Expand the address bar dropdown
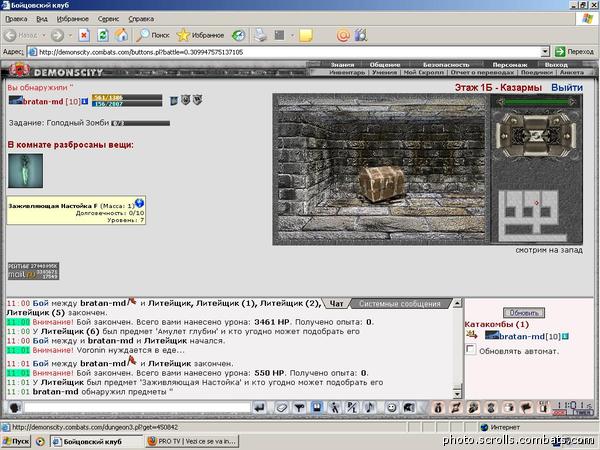 pos(545,52)
